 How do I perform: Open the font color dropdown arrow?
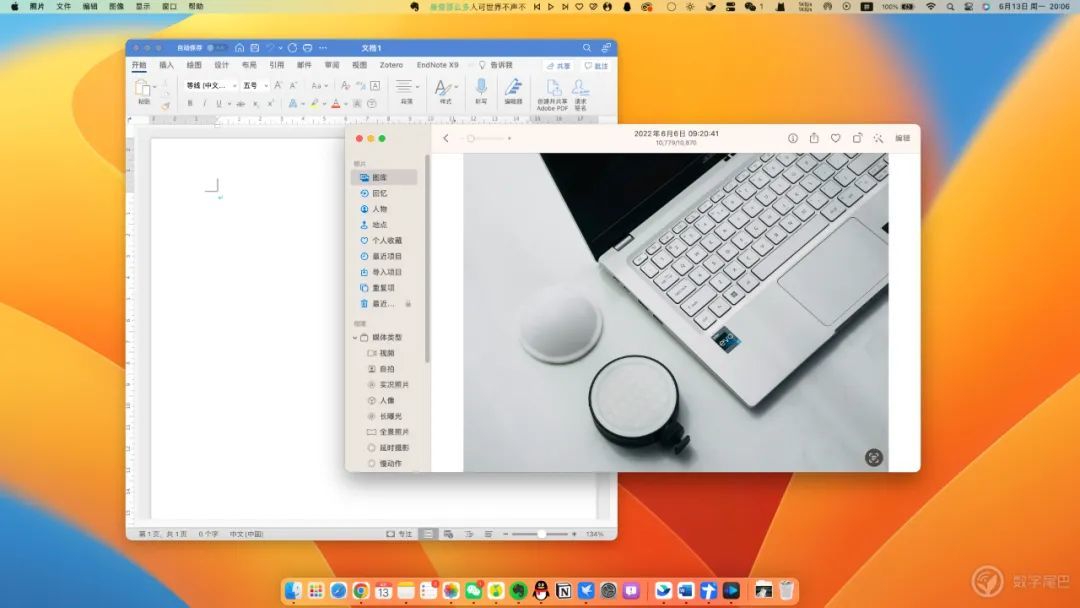pyautogui.click(x=345, y=104)
